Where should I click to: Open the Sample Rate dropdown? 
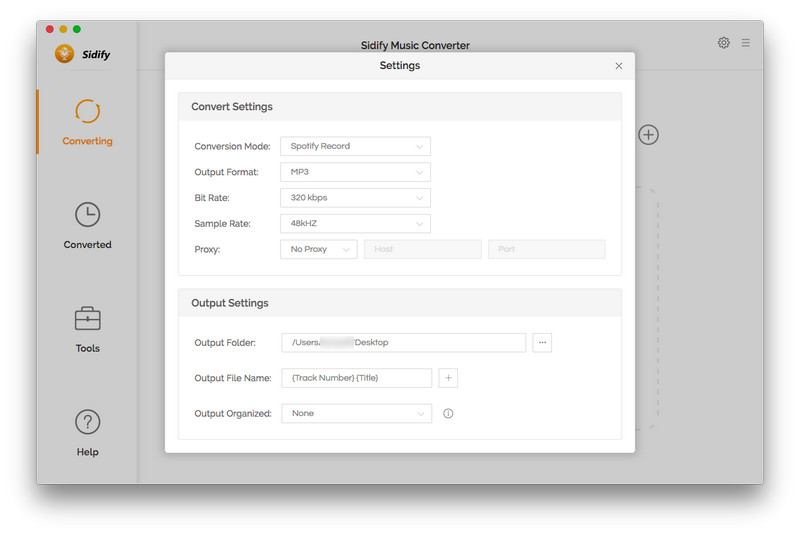pyautogui.click(x=355, y=223)
